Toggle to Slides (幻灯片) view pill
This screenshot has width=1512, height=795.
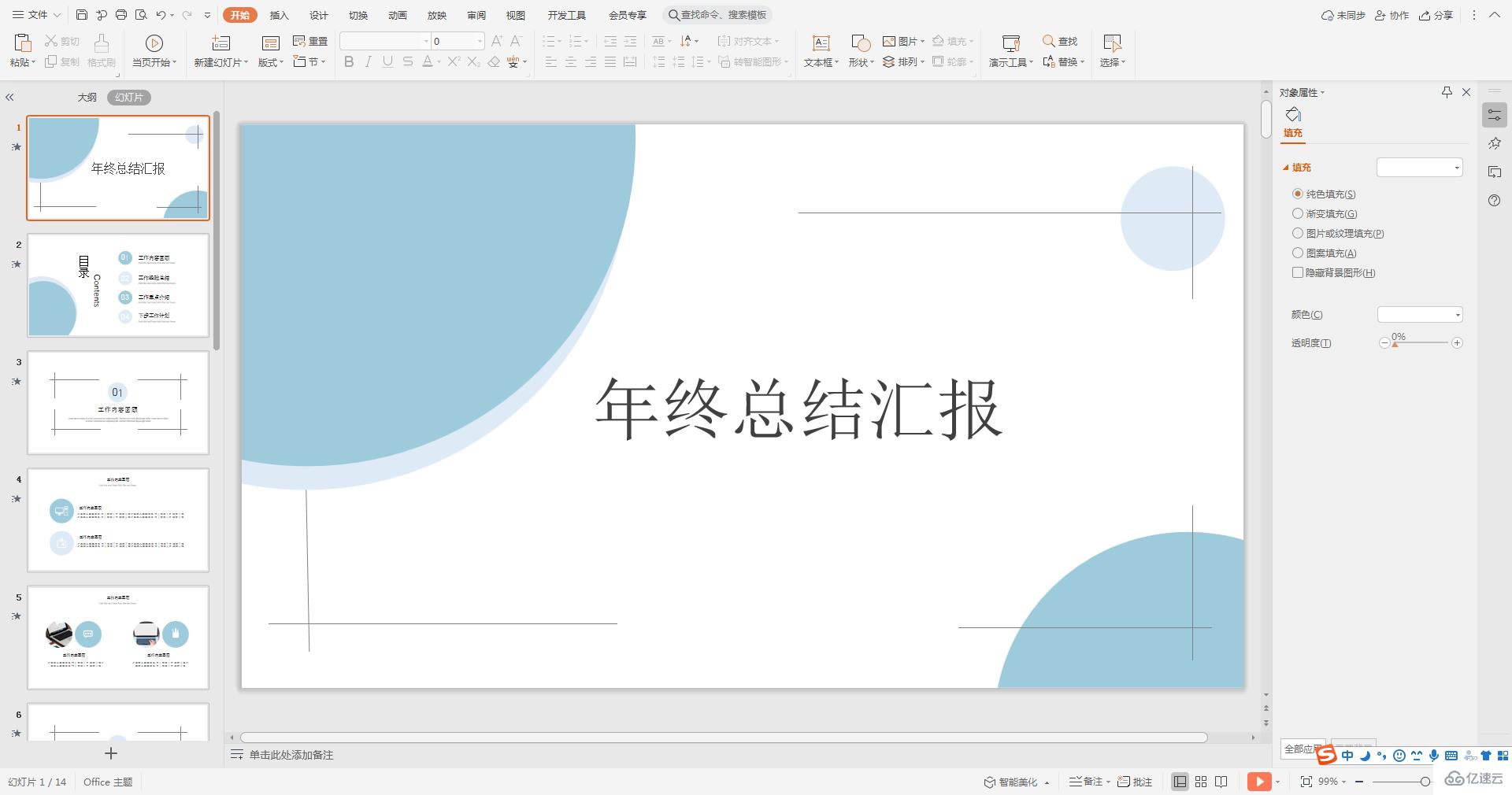(129, 98)
